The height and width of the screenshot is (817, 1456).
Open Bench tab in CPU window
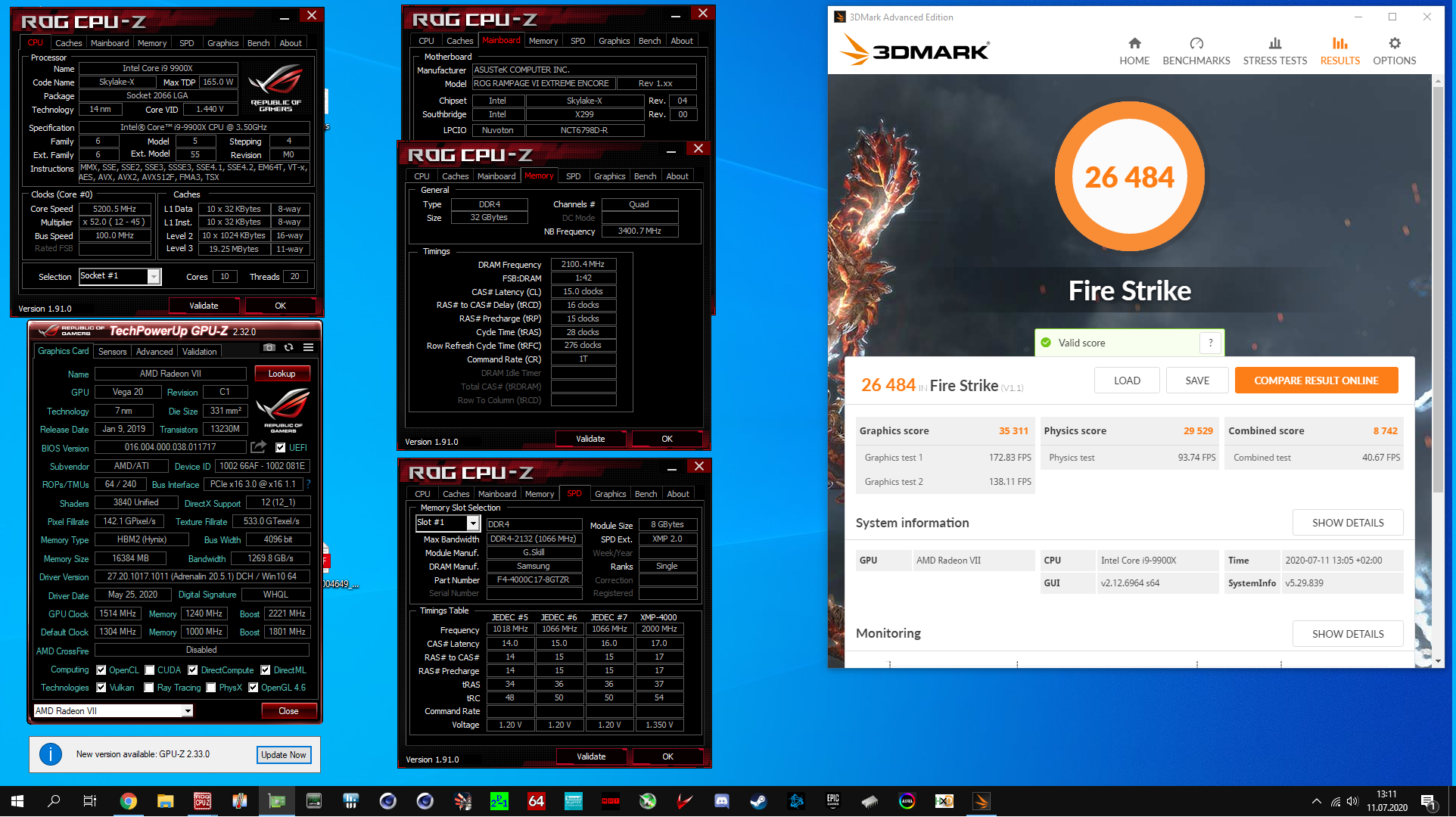click(259, 43)
